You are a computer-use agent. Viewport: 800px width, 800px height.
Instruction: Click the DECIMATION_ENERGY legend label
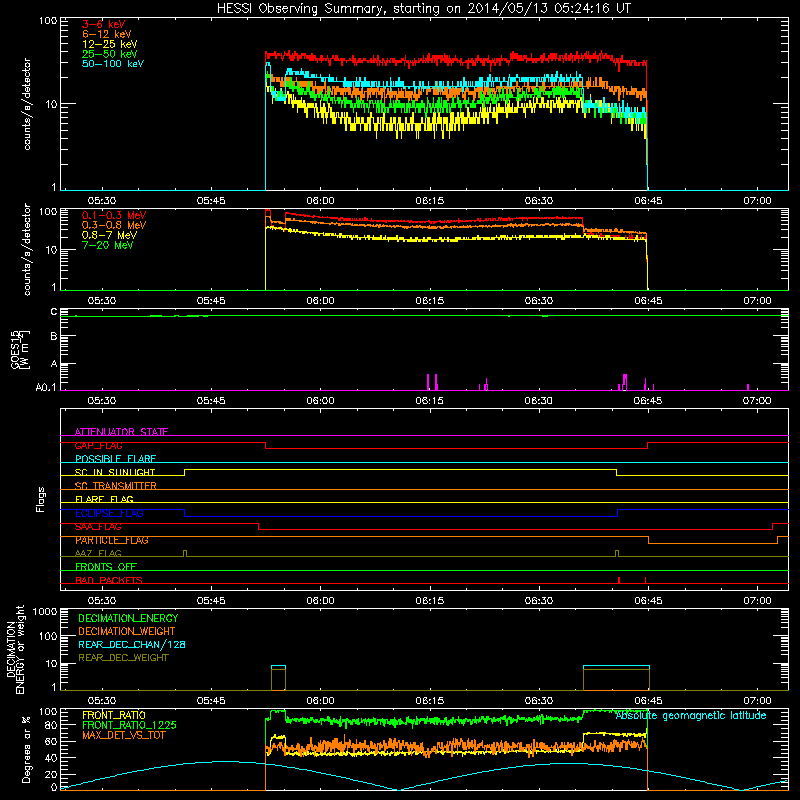(x=128, y=618)
